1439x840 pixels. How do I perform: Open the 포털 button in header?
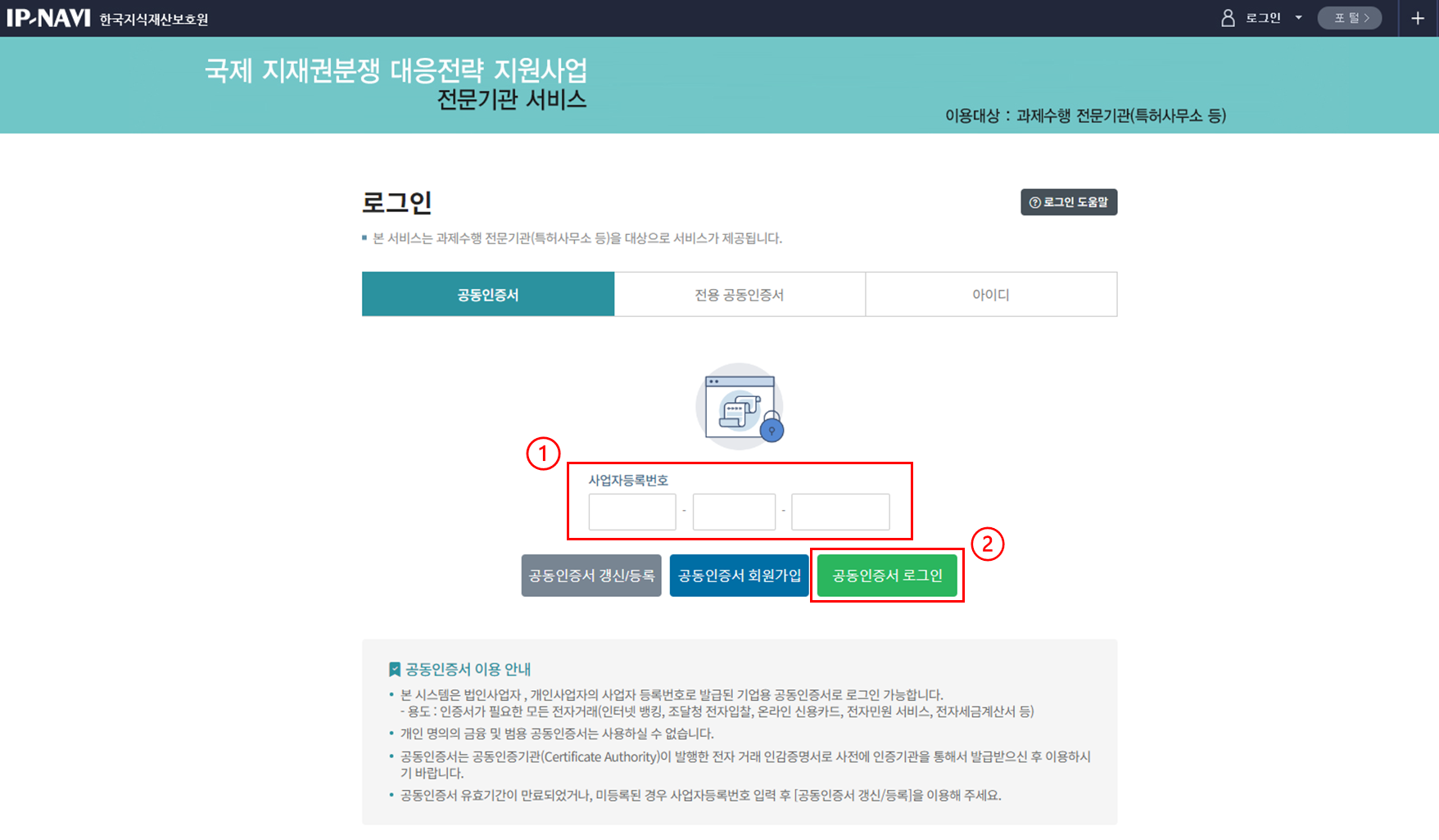click(1349, 18)
